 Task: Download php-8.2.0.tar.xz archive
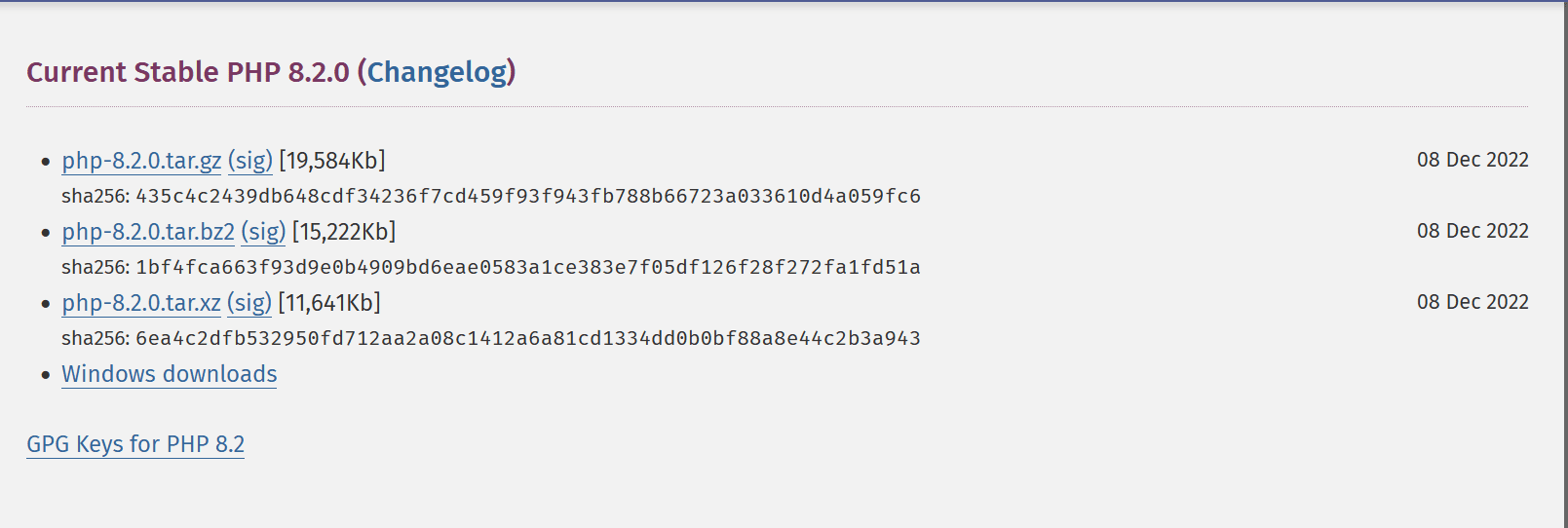(x=141, y=303)
